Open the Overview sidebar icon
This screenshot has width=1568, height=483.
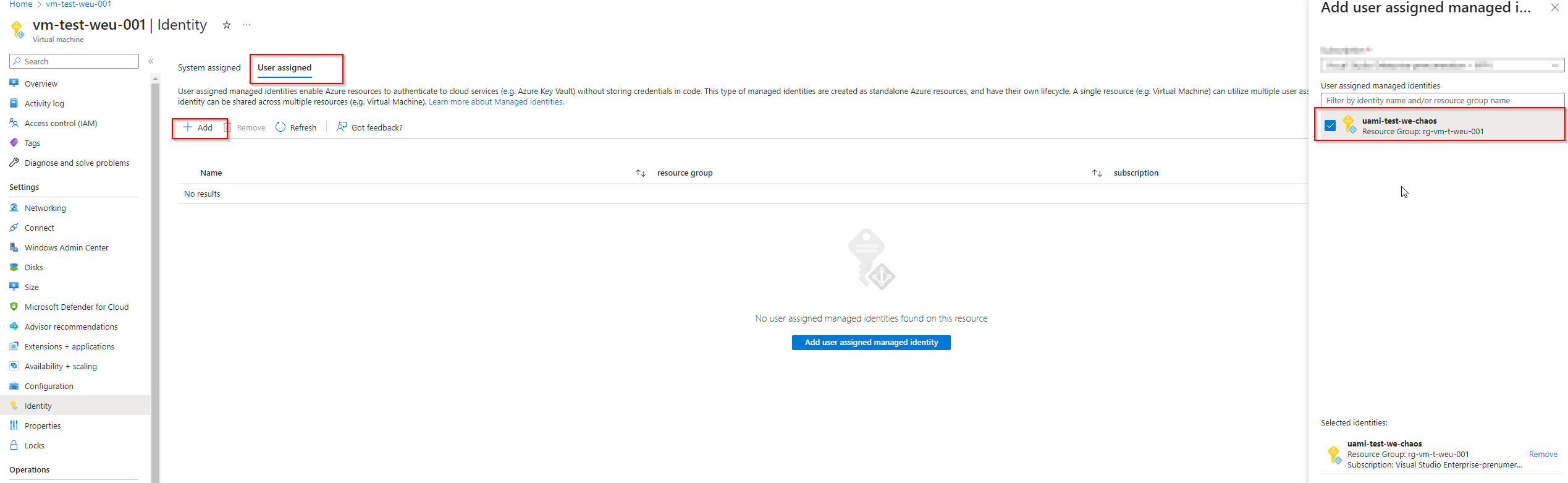pos(14,83)
